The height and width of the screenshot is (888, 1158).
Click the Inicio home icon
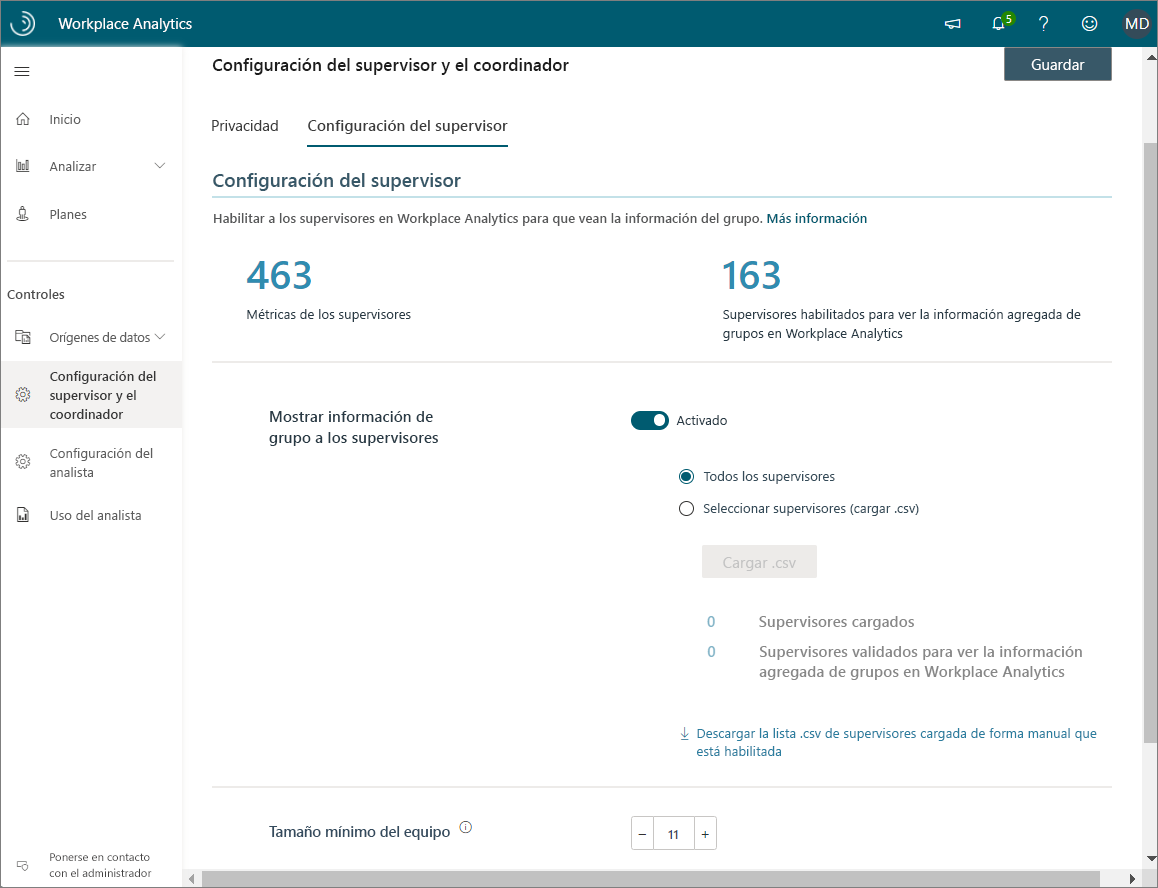(x=23, y=119)
